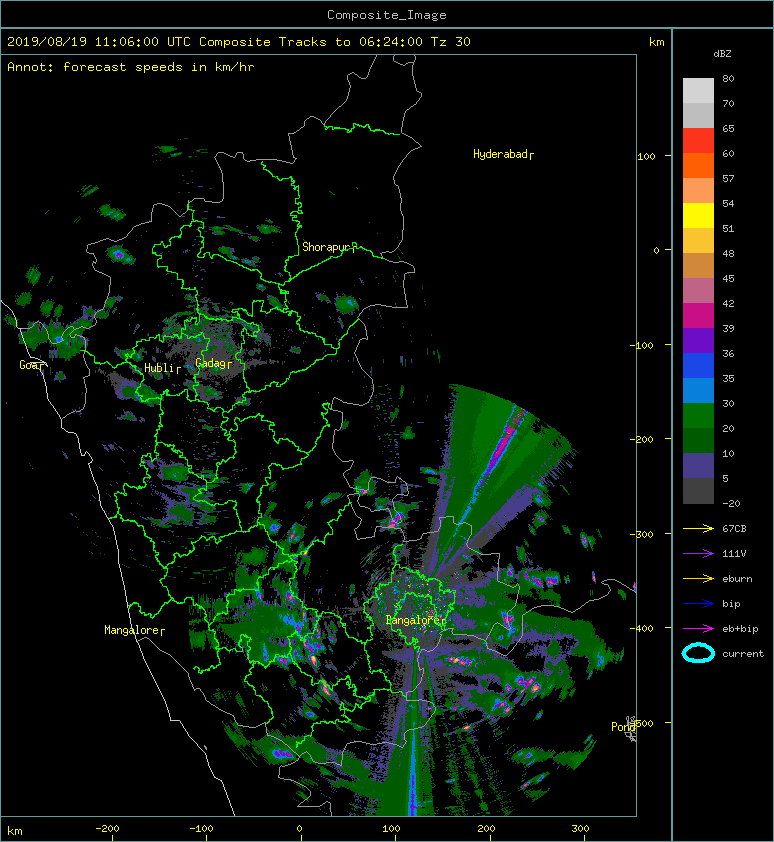The image size is (774, 842).
Task: Click the Composite_Image title text
Action: click(387, 15)
